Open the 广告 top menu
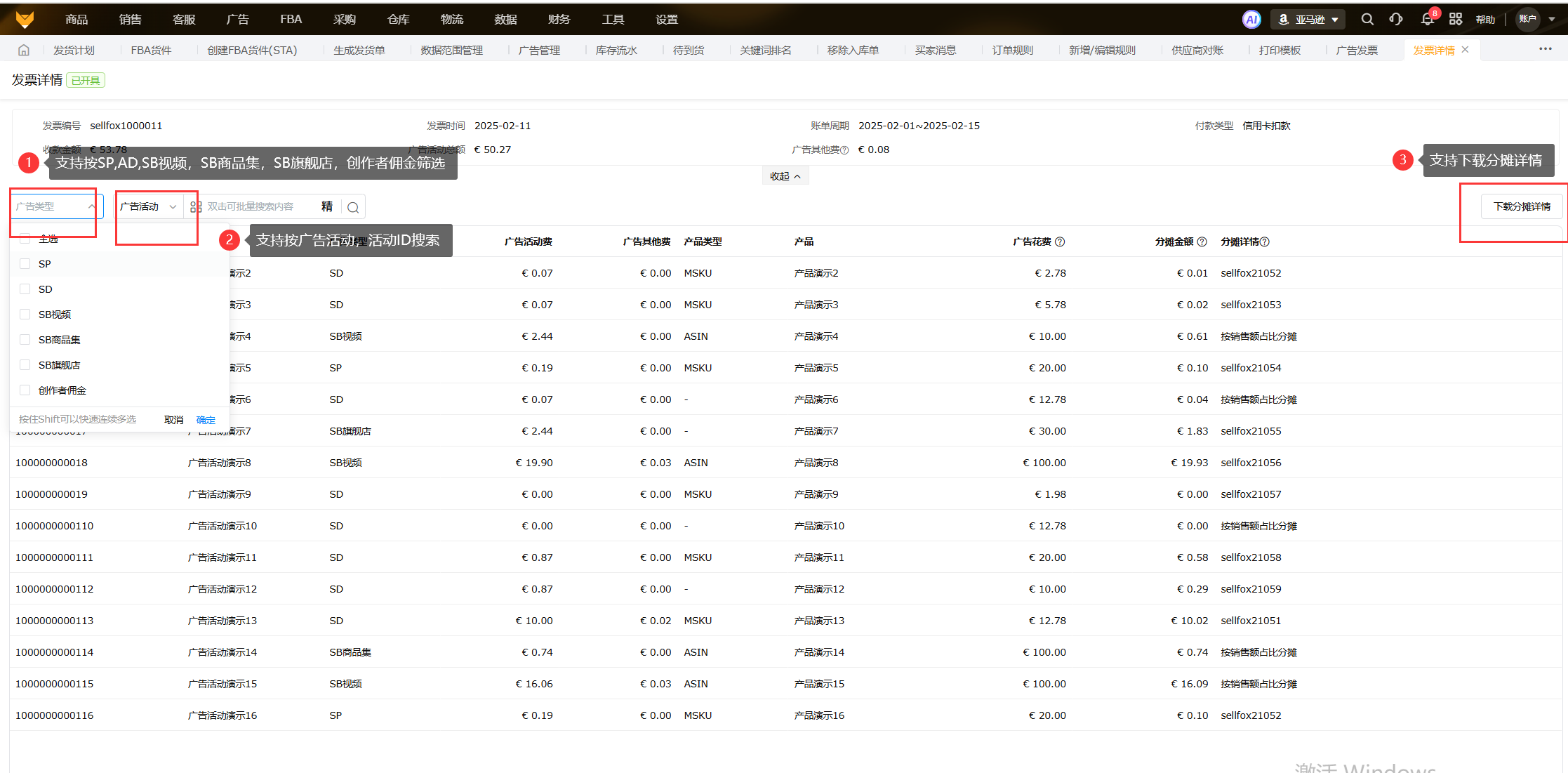The height and width of the screenshot is (773, 1568). click(x=237, y=20)
